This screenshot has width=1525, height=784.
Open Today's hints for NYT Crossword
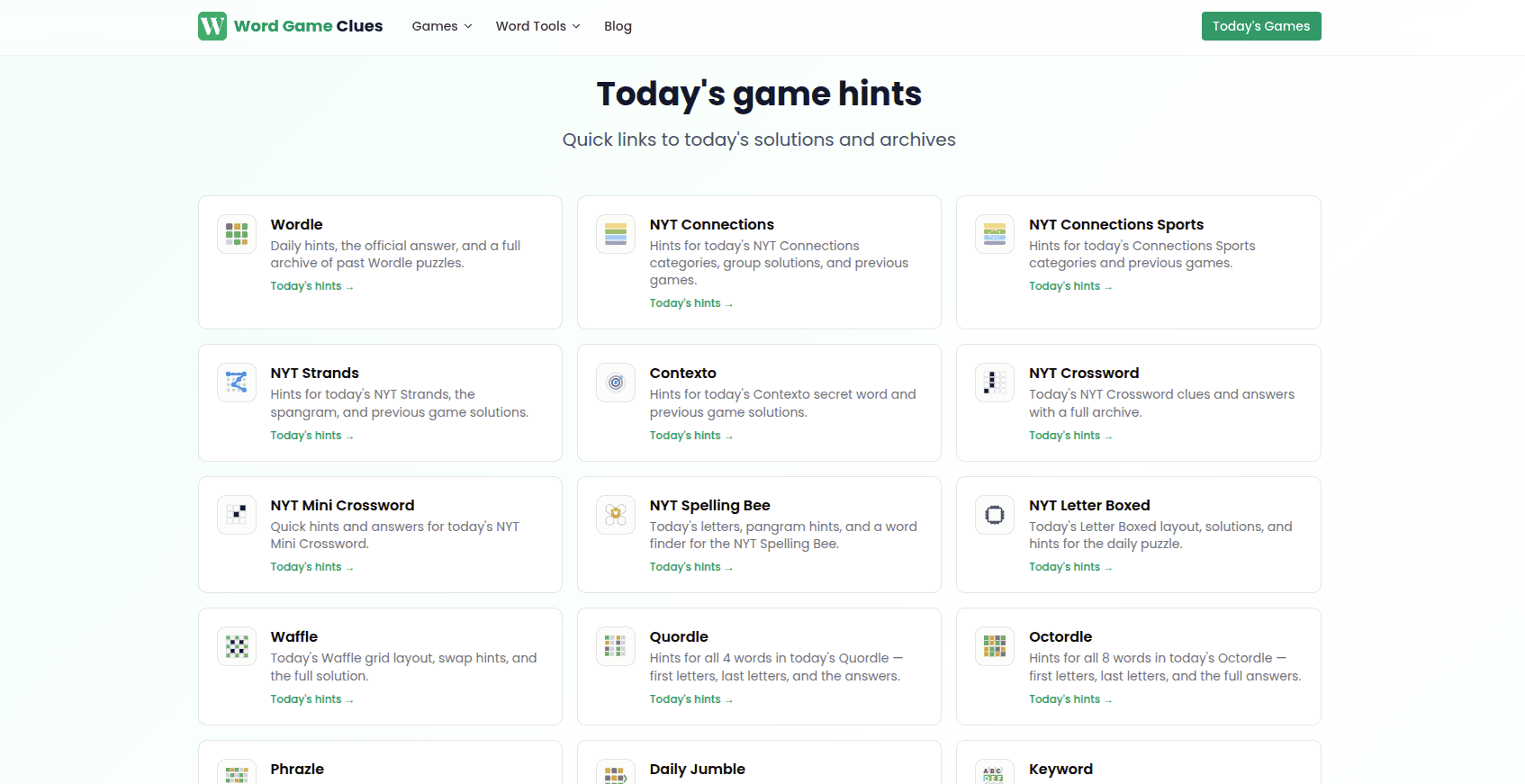pos(1070,436)
